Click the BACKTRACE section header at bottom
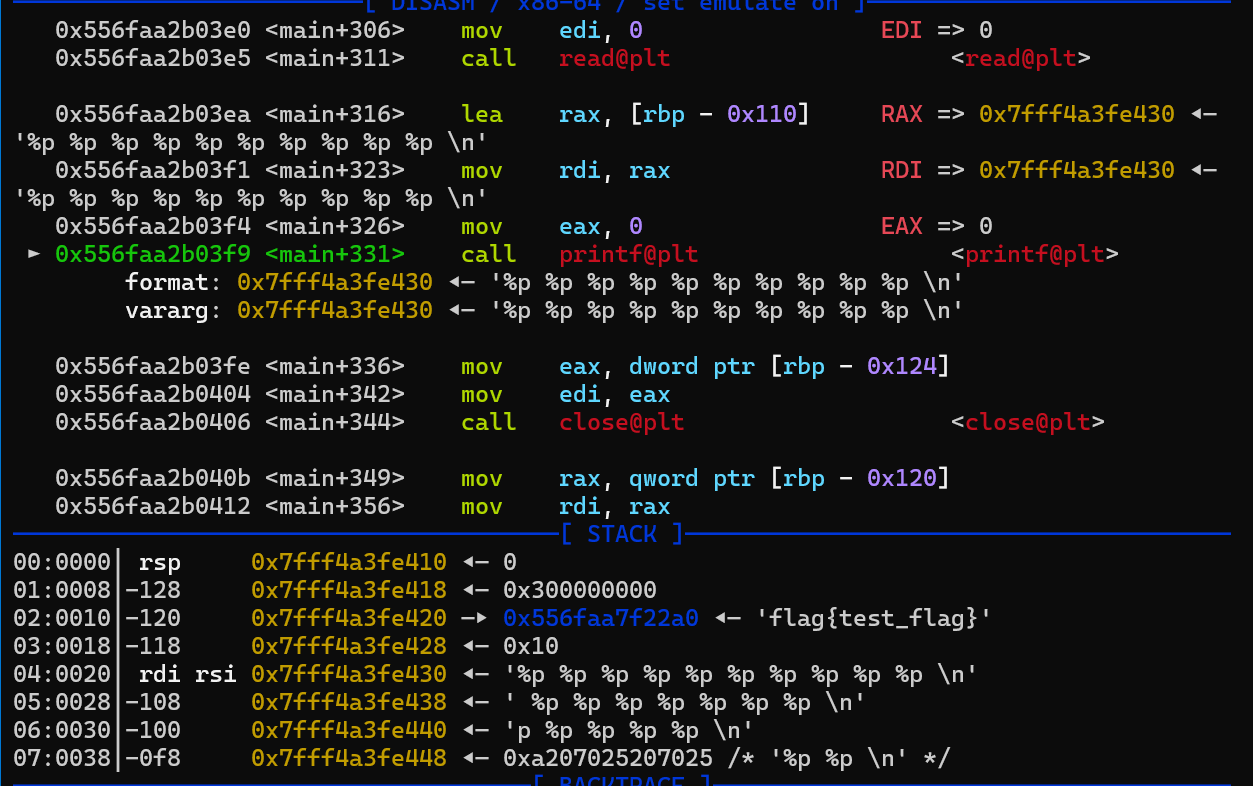Screen dimensions: 1253x786 click(621, 780)
